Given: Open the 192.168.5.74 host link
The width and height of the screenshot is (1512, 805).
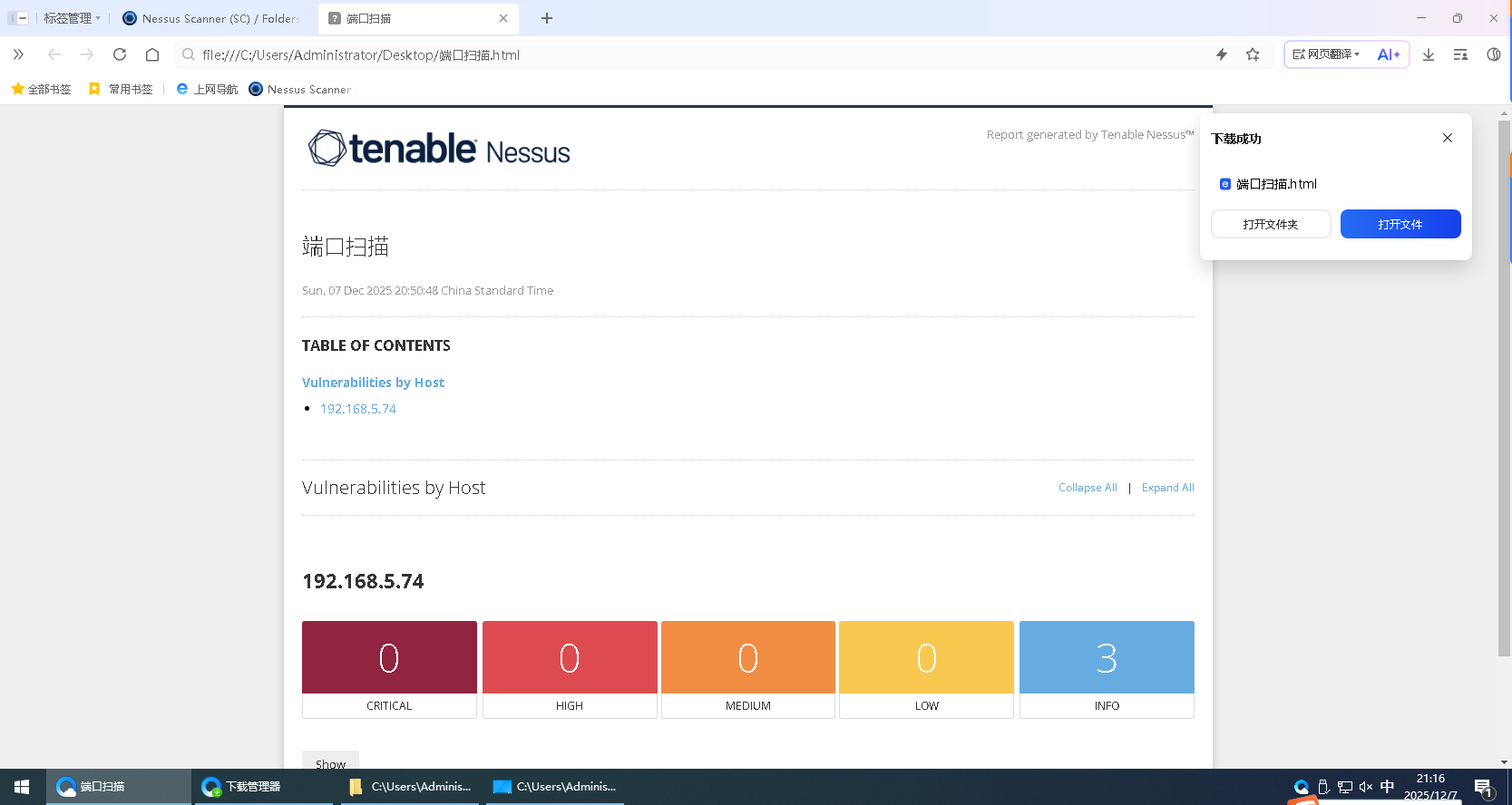Looking at the screenshot, I should tap(358, 409).
